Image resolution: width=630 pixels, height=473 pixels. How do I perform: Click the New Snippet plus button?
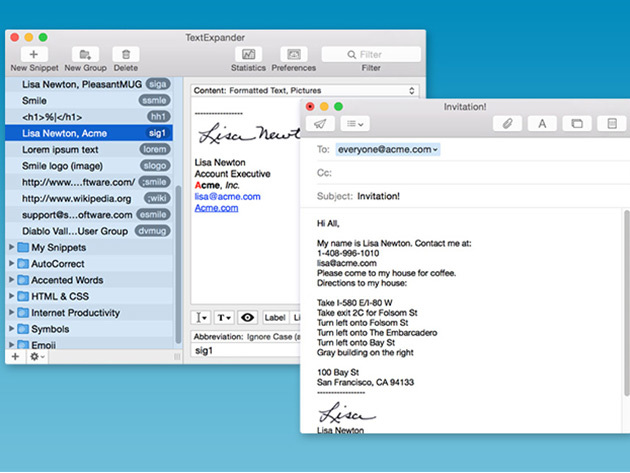[x=33, y=54]
